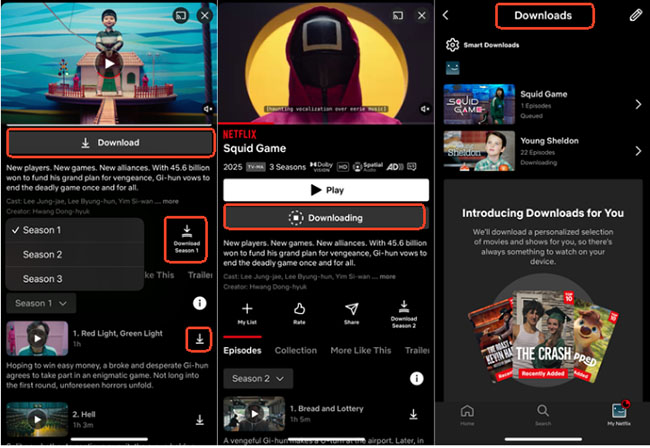Image resolution: width=650 pixels, height=448 pixels.
Task: Tap the Downloading button to stop
Action: [325, 218]
